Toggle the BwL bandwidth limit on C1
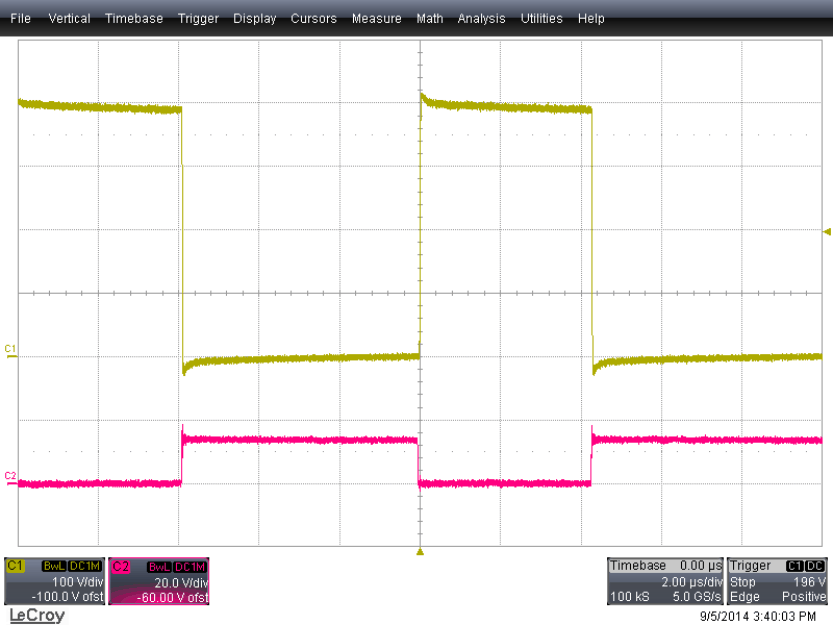Image resolution: width=833 pixels, height=625 pixels. pyautogui.click(x=52, y=566)
